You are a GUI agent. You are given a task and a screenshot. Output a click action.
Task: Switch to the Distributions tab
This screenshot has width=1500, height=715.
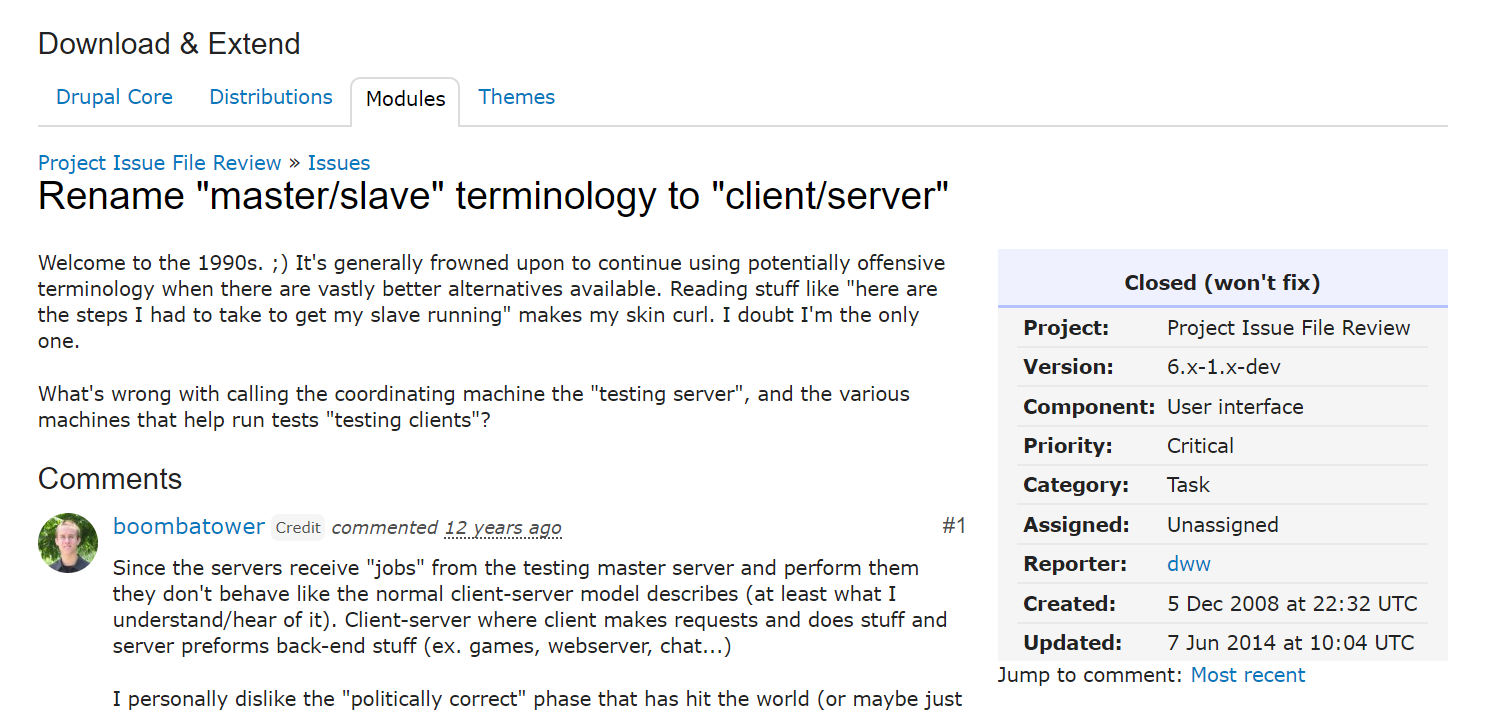pos(271,97)
